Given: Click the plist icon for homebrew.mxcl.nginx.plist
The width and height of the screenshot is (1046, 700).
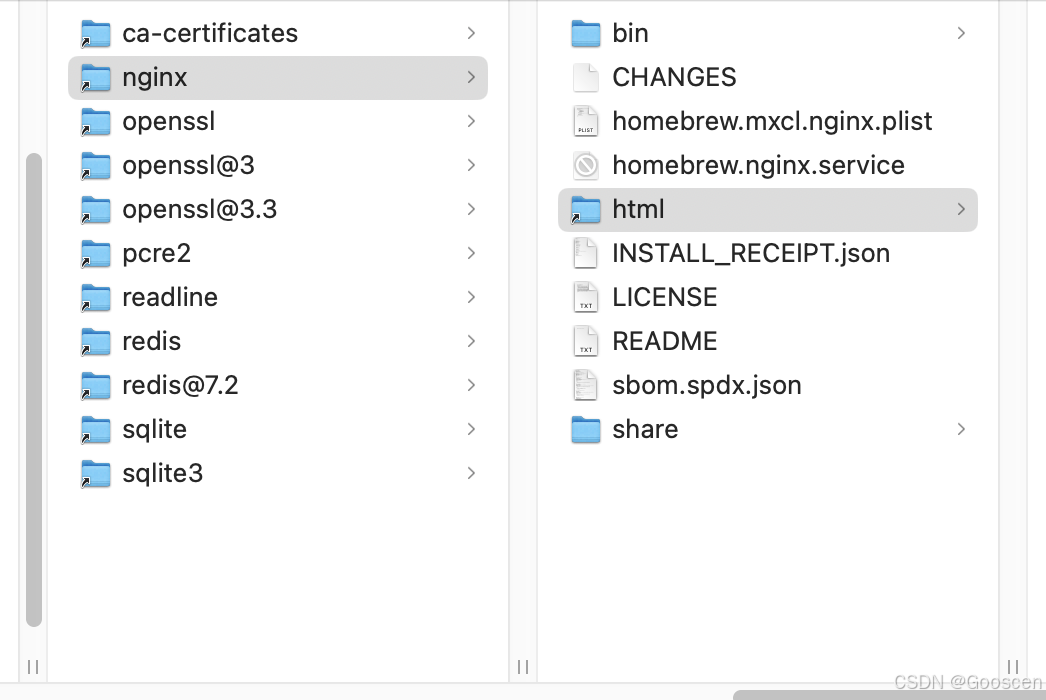Looking at the screenshot, I should (x=585, y=121).
